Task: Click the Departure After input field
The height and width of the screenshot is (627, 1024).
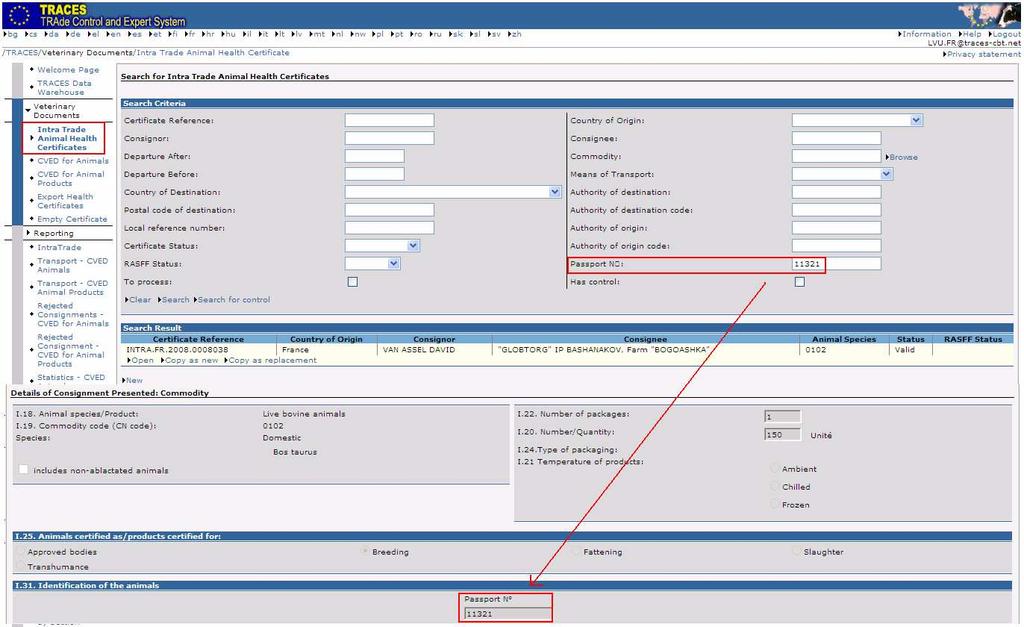Action: pyautogui.click(x=374, y=156)
